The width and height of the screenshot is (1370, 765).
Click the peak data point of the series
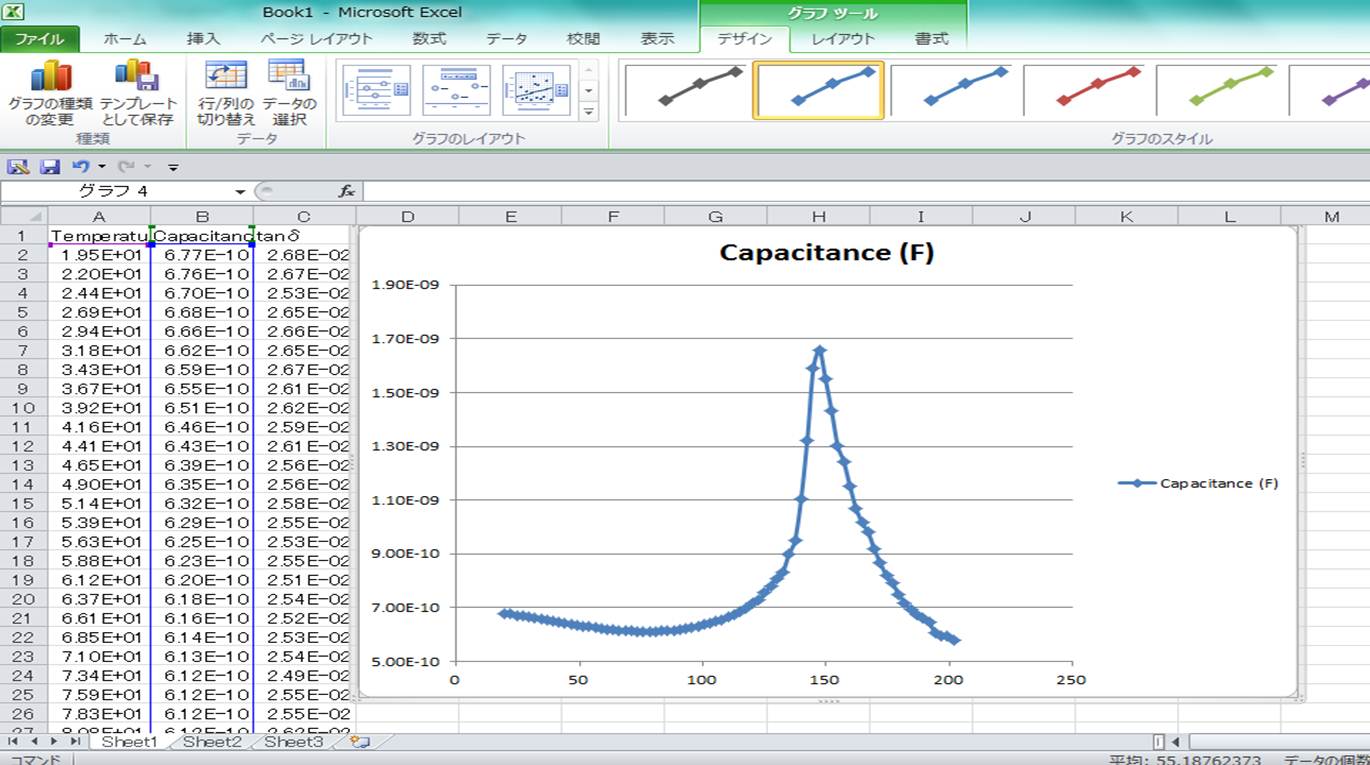819,350
